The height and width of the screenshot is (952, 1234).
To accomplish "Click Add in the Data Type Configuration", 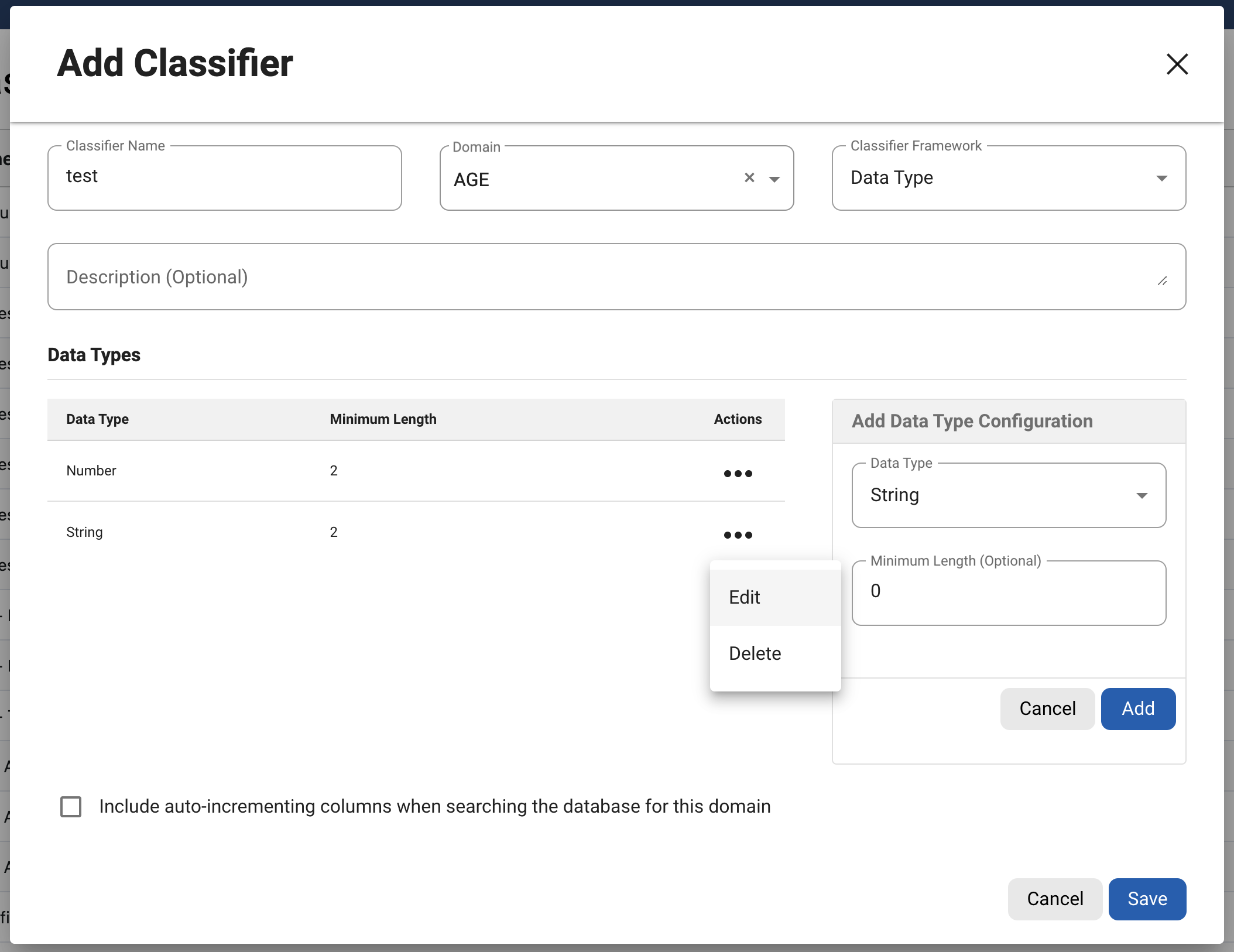I will (x=1137, y=708).
